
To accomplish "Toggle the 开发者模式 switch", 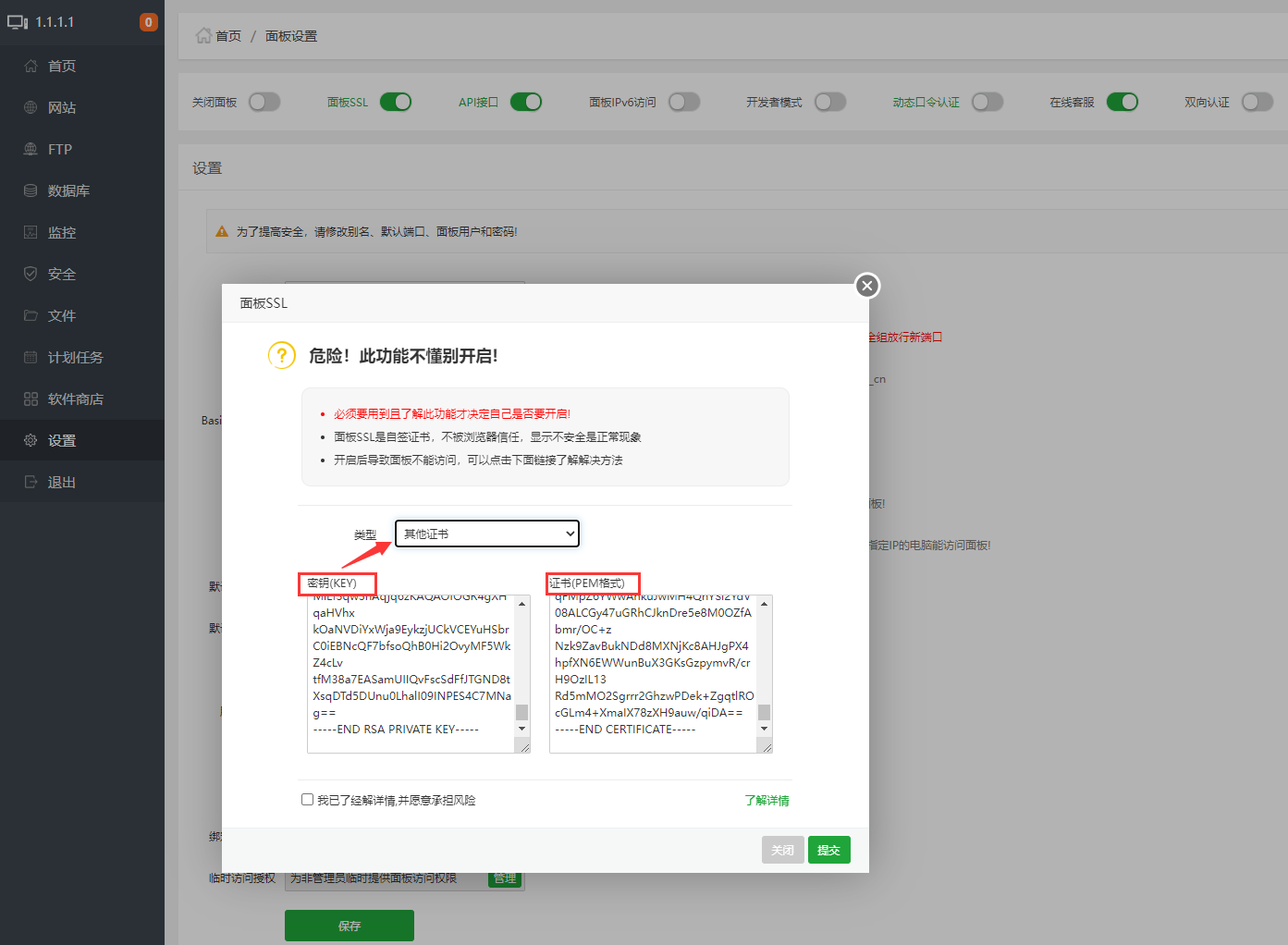I will 830,102.
